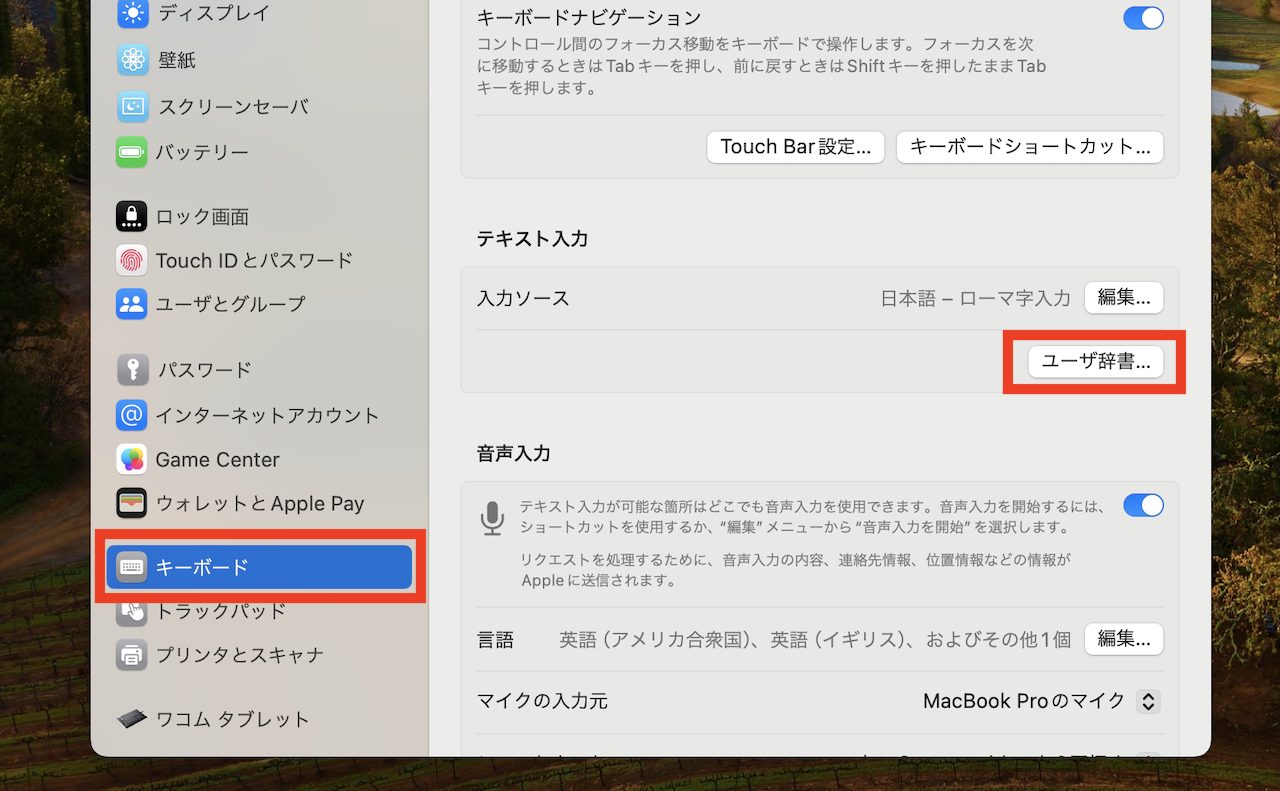Open ディスプレイ settings icon in sidebar
Viewport: 1280px width, 791px height.
pos(132,14)
